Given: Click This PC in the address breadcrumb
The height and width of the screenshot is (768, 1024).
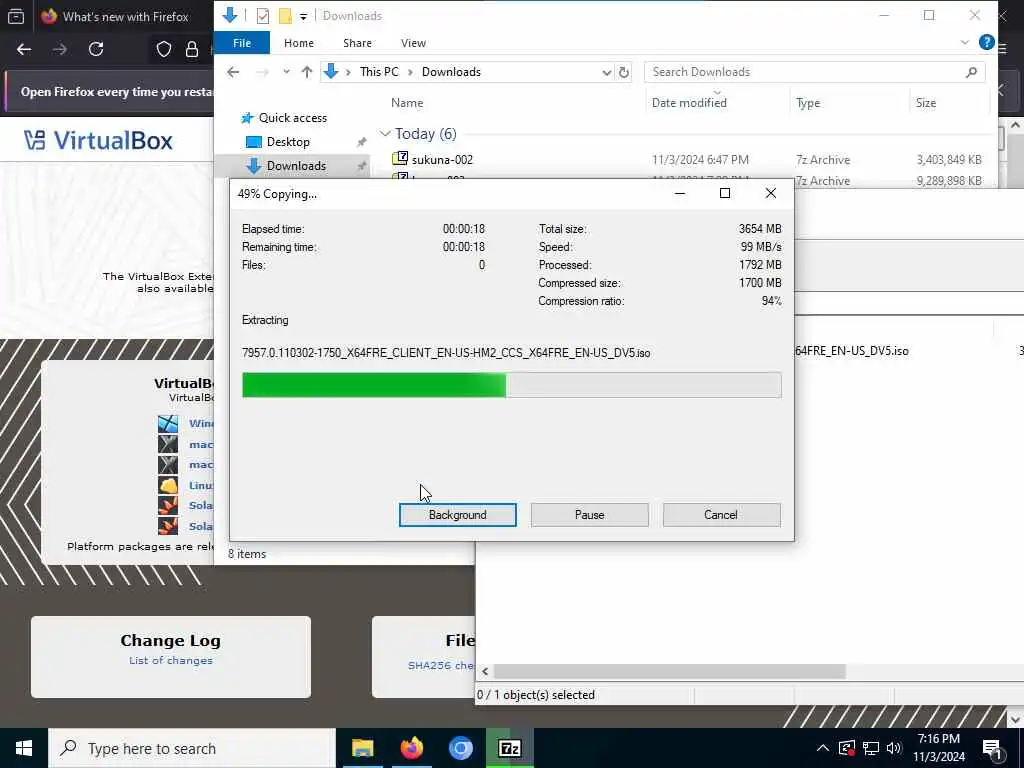Looking at the screenshot, I should (x=379, y=72).
